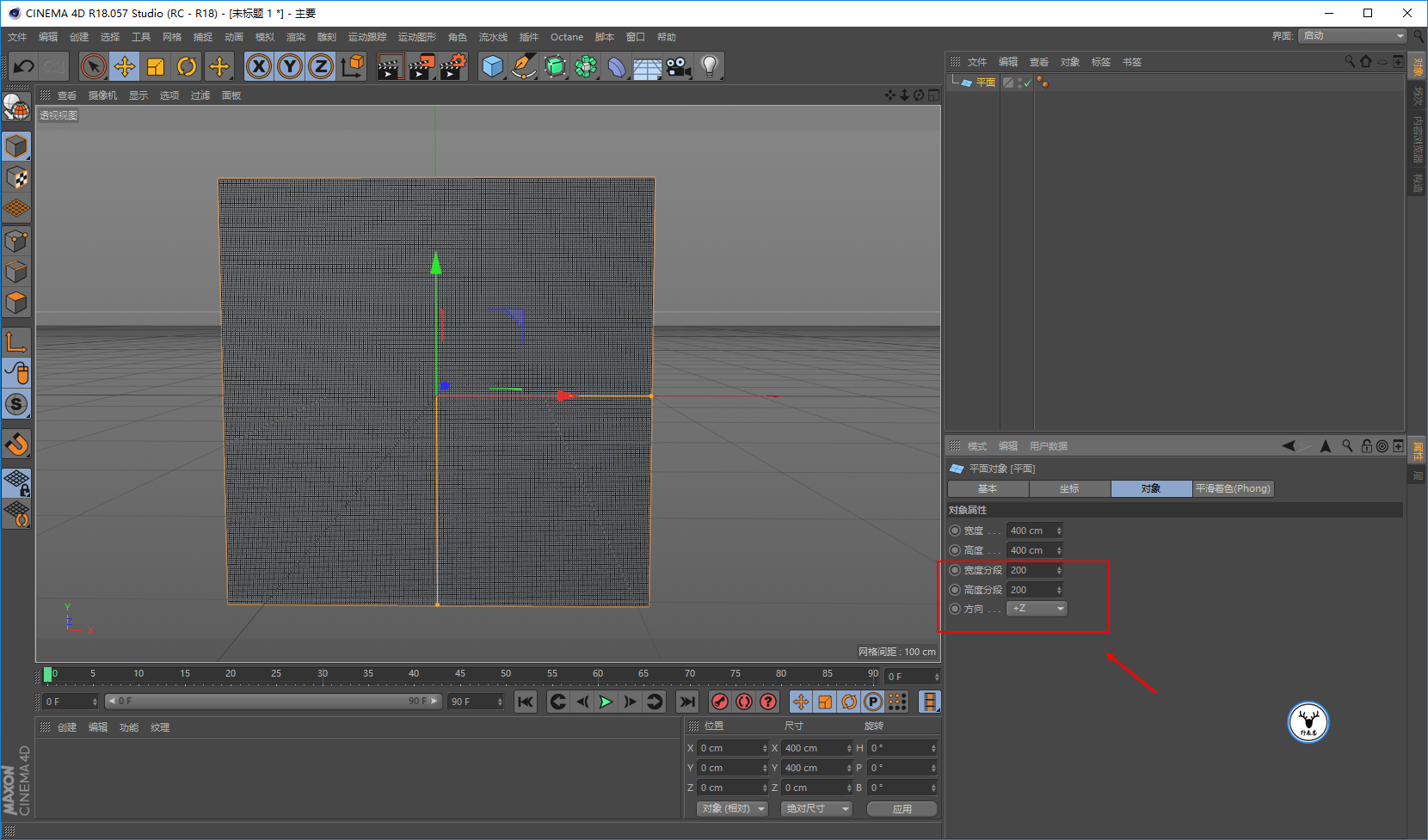Open Attribute Manager 模式 menu
1428x840 pixels.
click(x=977, y=446)
